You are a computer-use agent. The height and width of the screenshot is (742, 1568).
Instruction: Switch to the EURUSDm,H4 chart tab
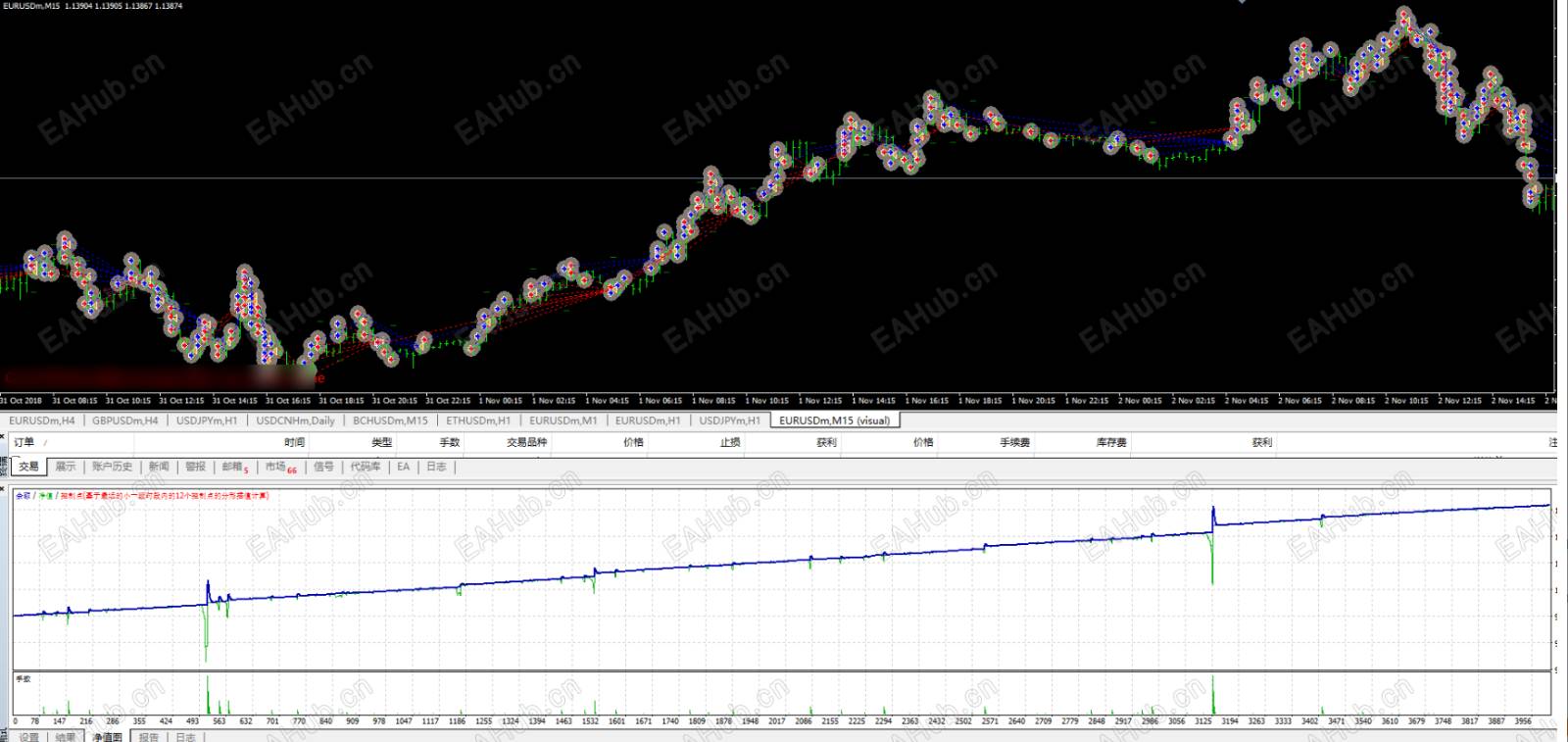(42, 420)
